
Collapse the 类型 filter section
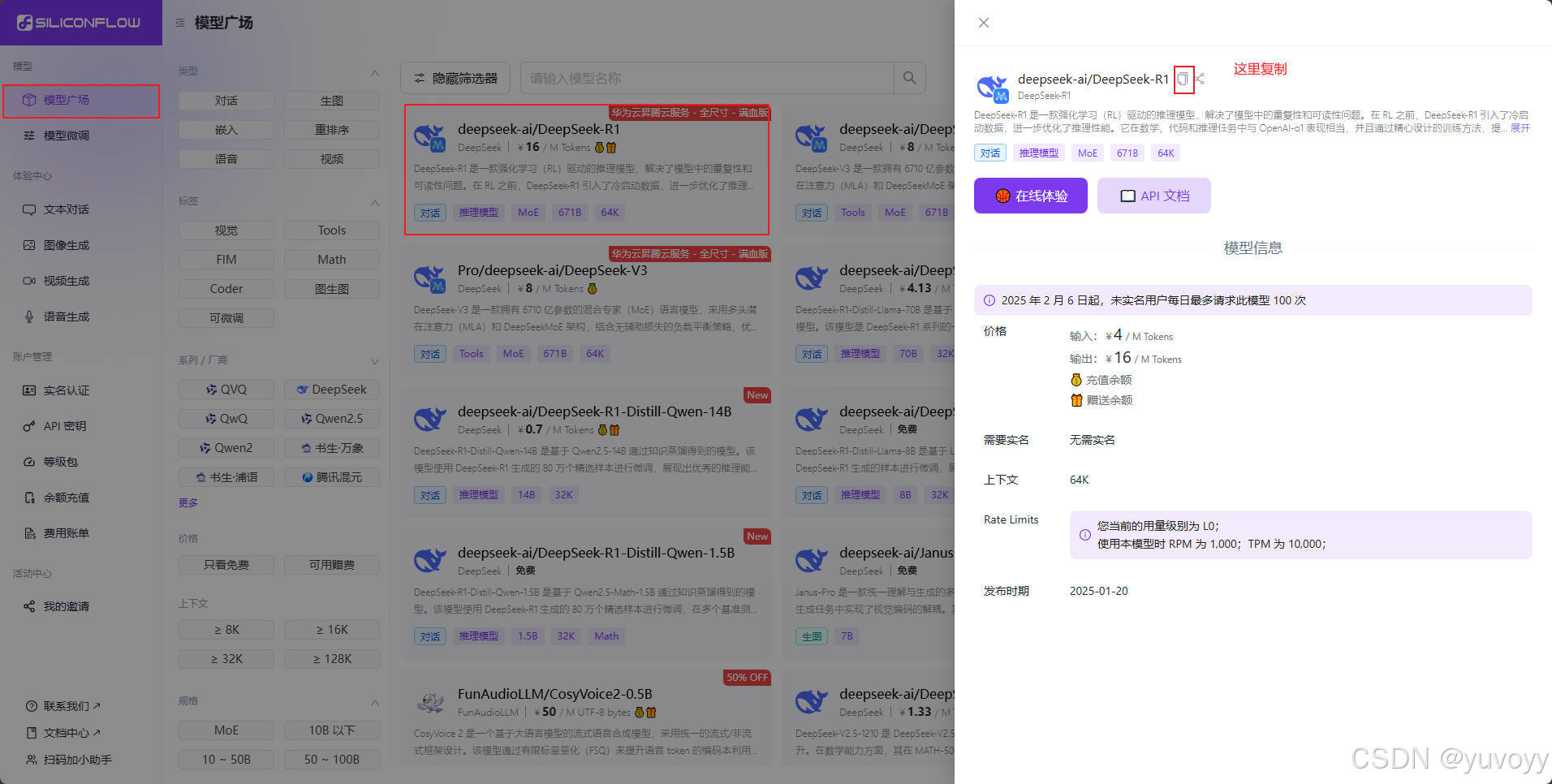[375, 73]
